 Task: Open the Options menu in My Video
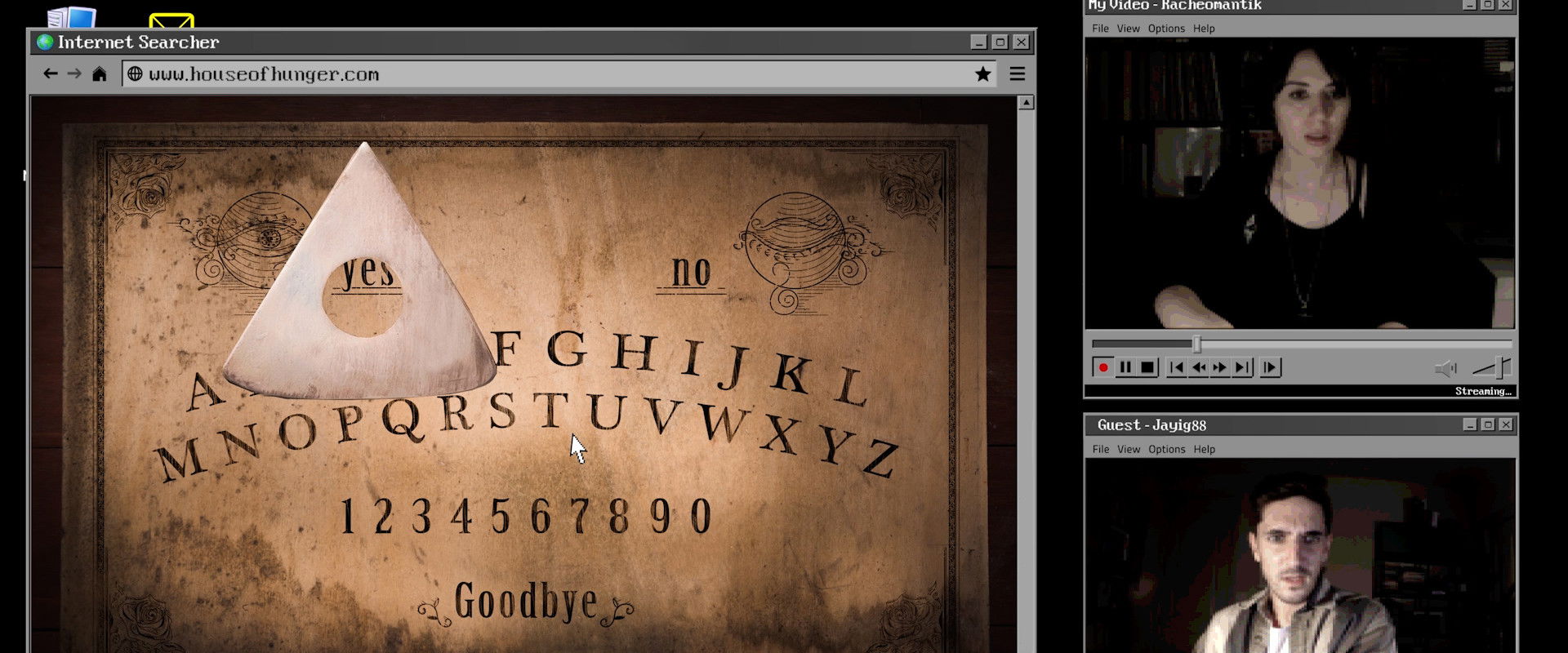coord(1165,29)
